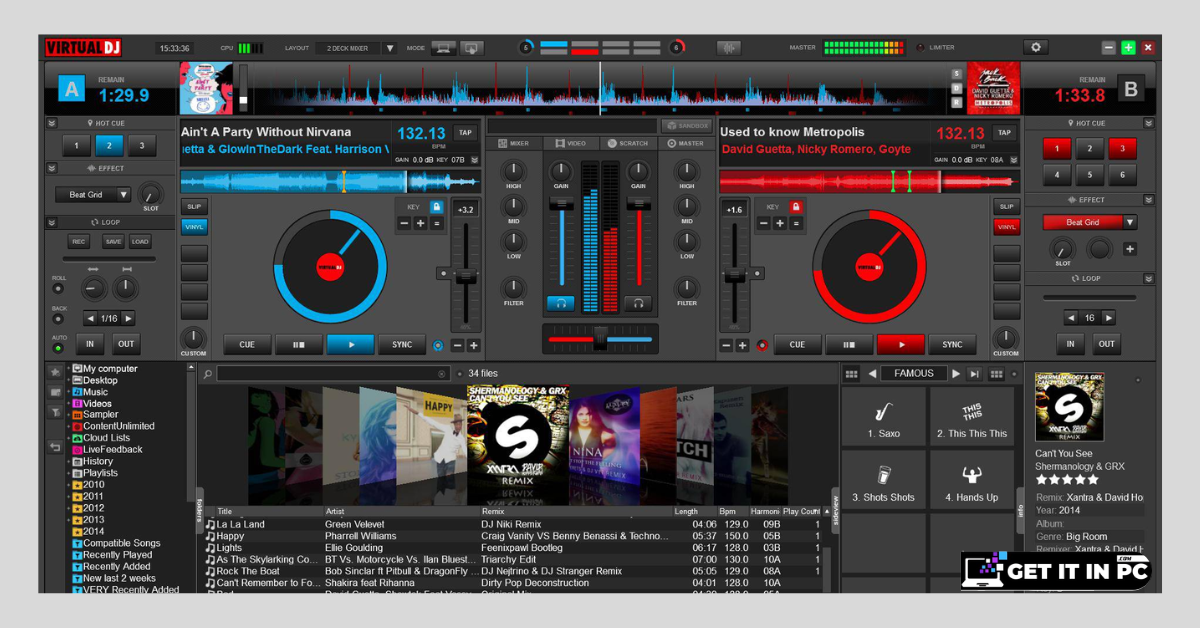
Task: Toggle the SANDBOX button
Action: [687, 126]
